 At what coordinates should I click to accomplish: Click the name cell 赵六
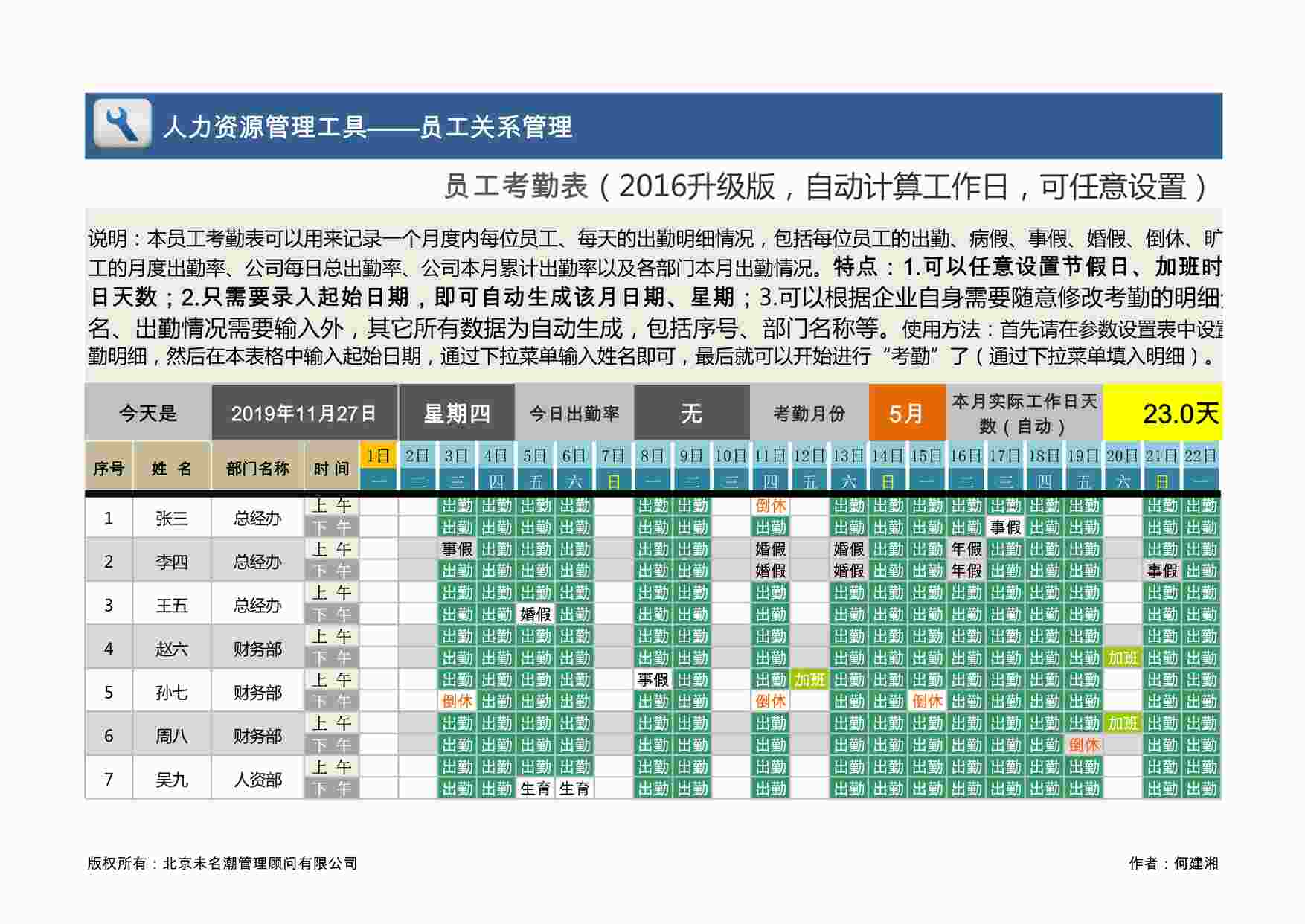(x=172, y=648)
